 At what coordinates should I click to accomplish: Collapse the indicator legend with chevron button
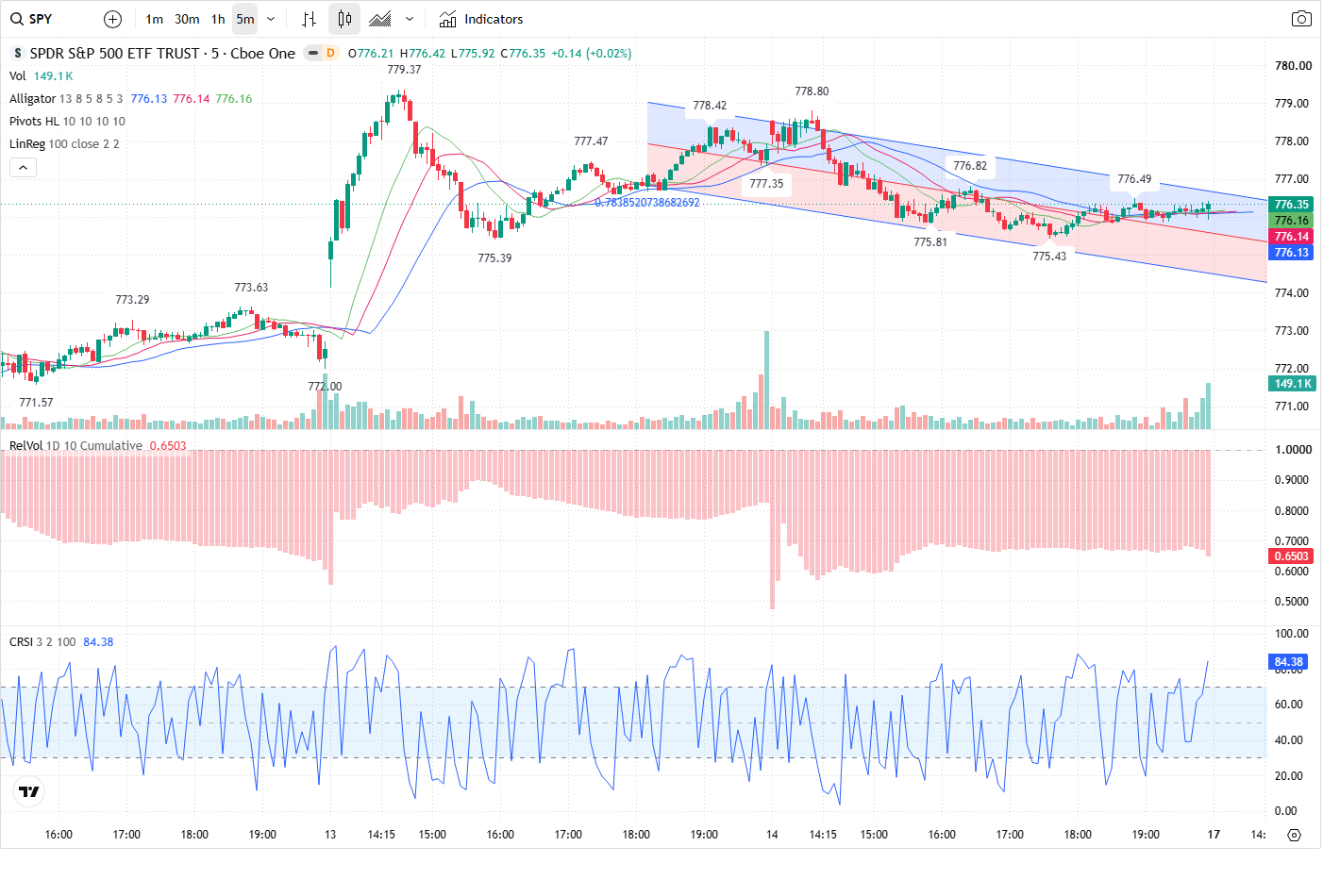(x=23, y=167)
